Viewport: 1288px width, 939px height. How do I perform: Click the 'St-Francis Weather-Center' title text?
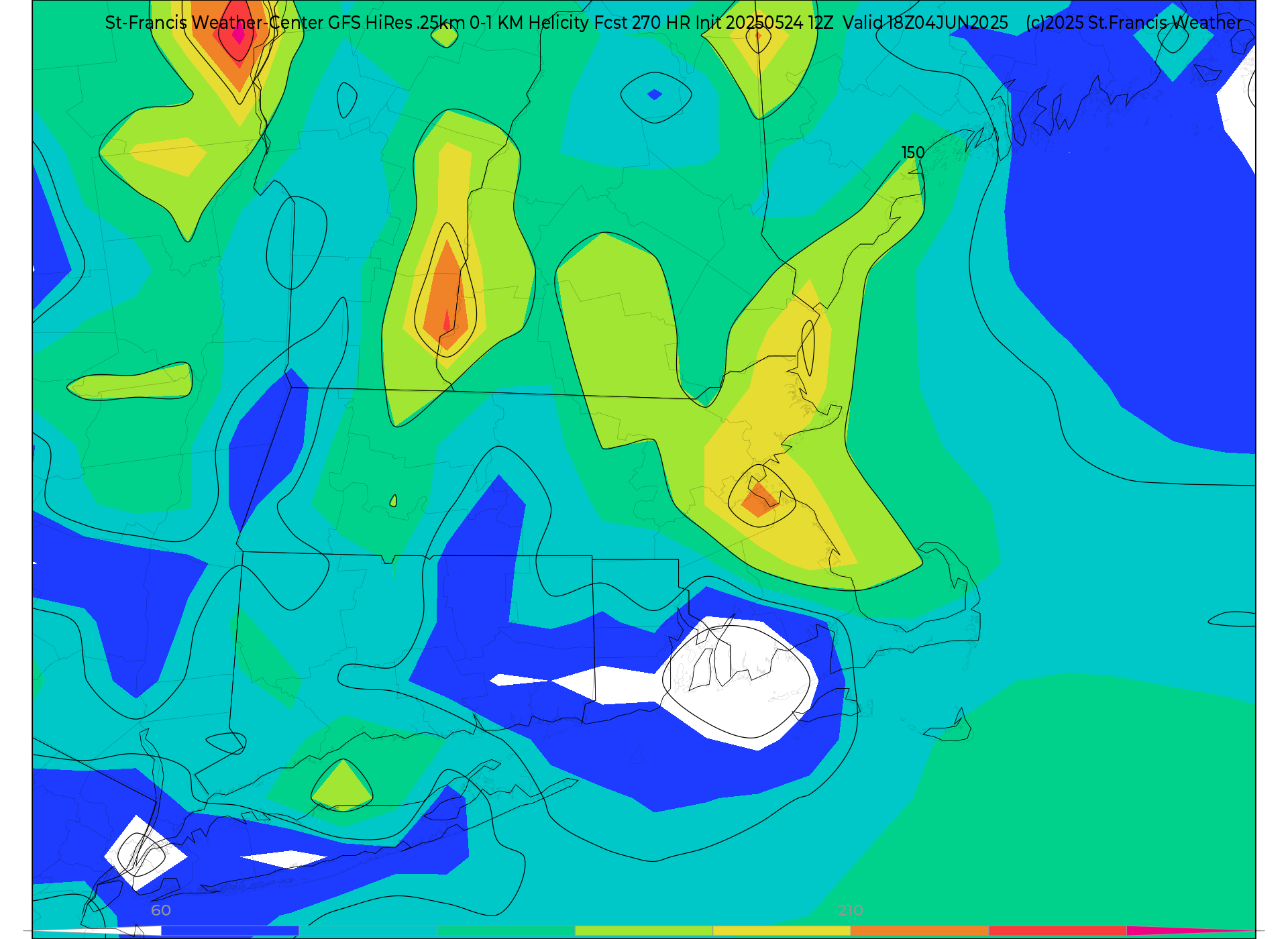pyautogui.click(x=215, y=23)
